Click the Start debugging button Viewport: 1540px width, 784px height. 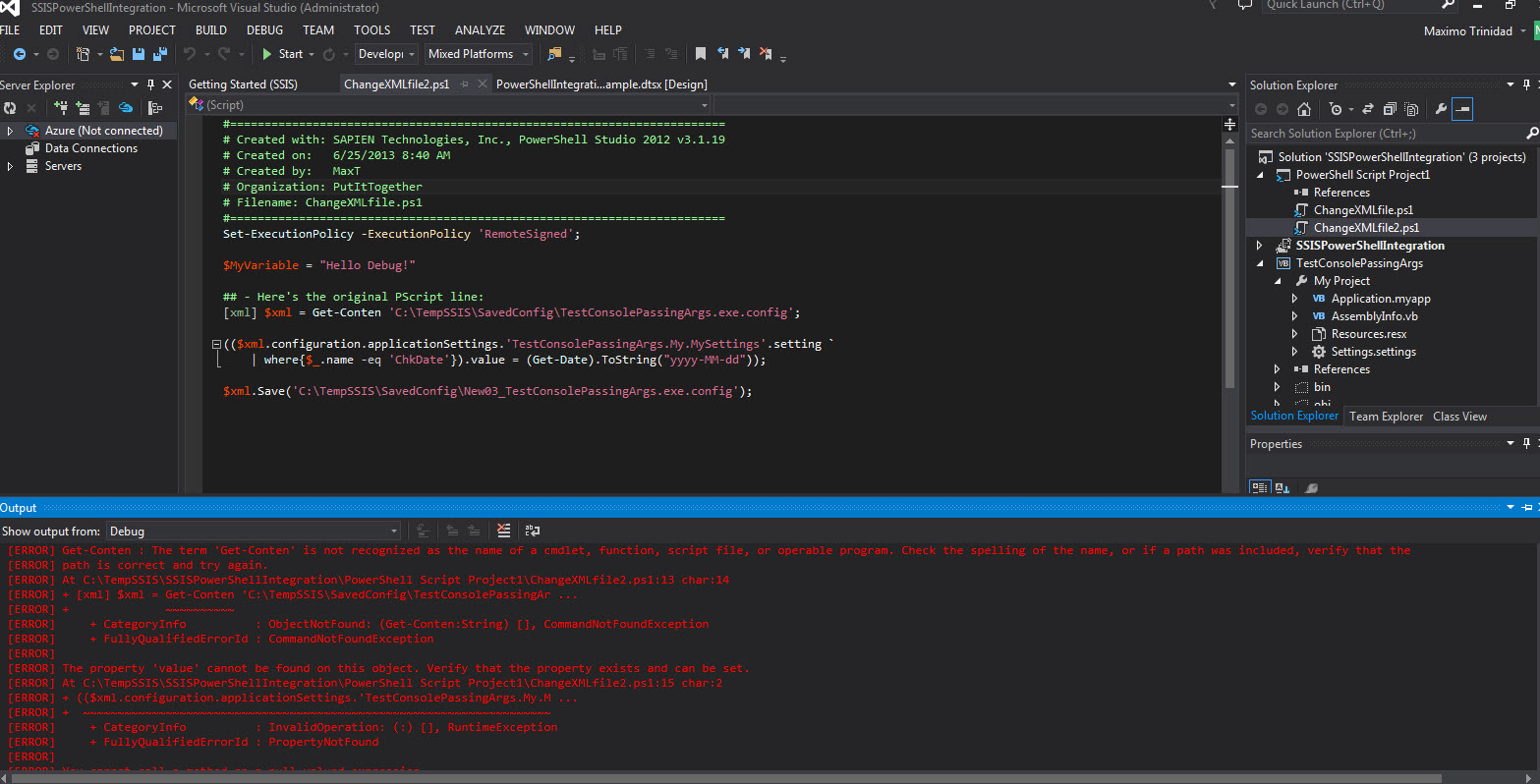click(x=283, y=54)
